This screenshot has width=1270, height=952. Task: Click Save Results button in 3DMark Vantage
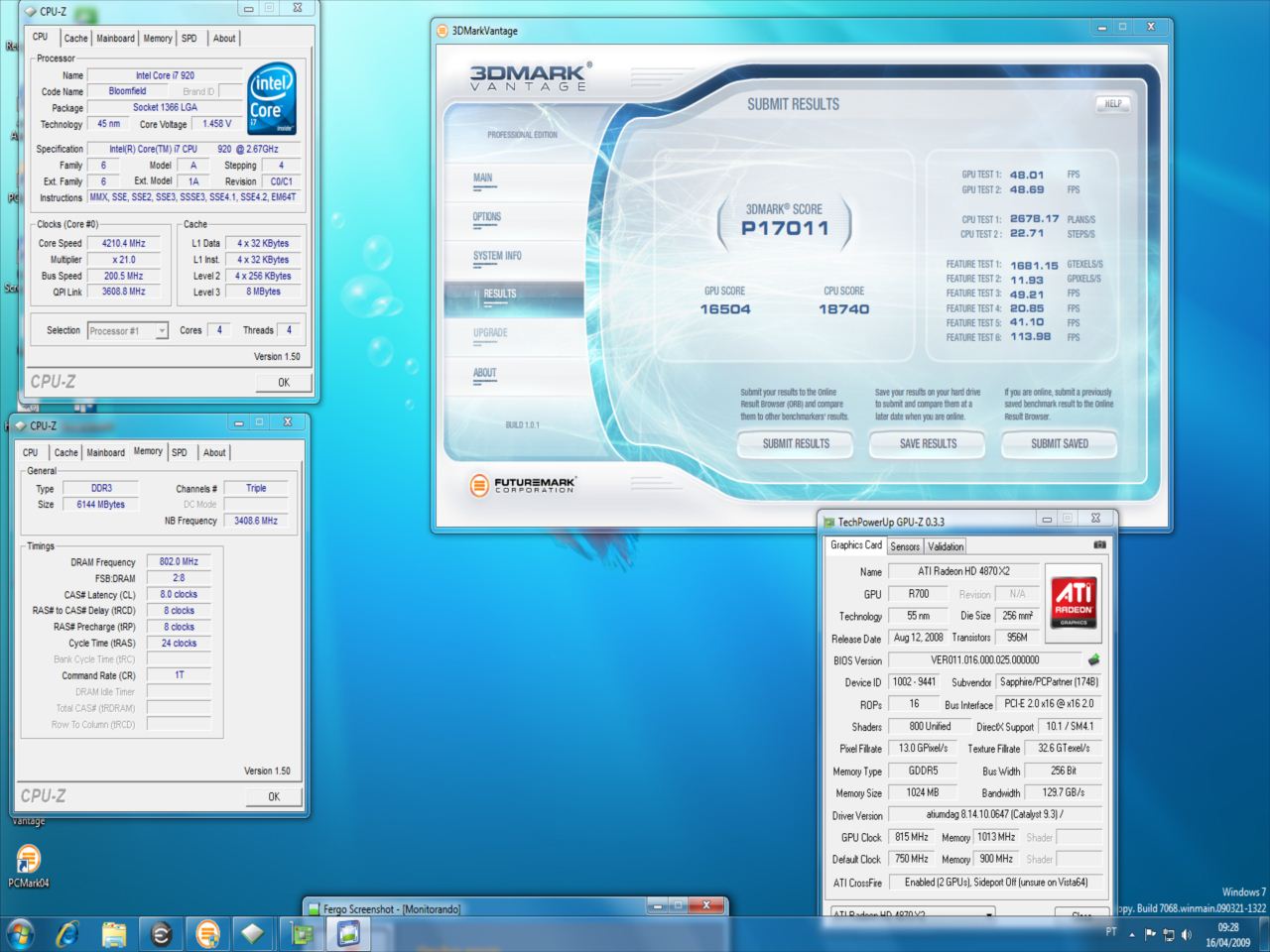pos(928,444)
